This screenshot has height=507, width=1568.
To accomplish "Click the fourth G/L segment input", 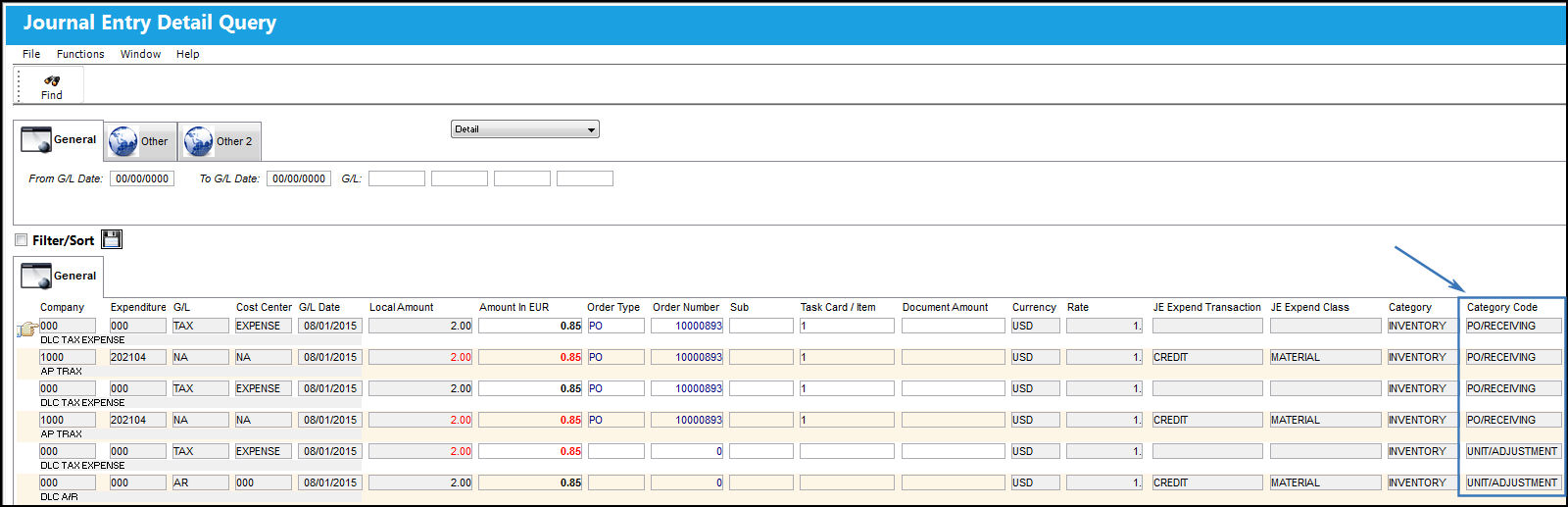I will [585, 178].
